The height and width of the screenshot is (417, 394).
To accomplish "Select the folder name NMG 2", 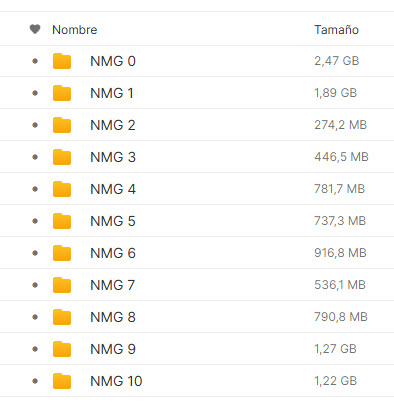I will click(113, 125).
